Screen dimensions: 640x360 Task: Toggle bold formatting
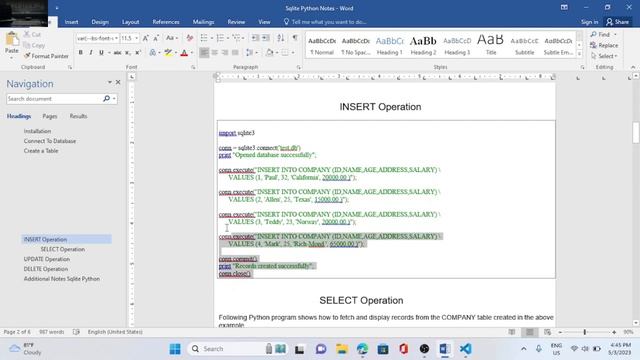point(80,53)
